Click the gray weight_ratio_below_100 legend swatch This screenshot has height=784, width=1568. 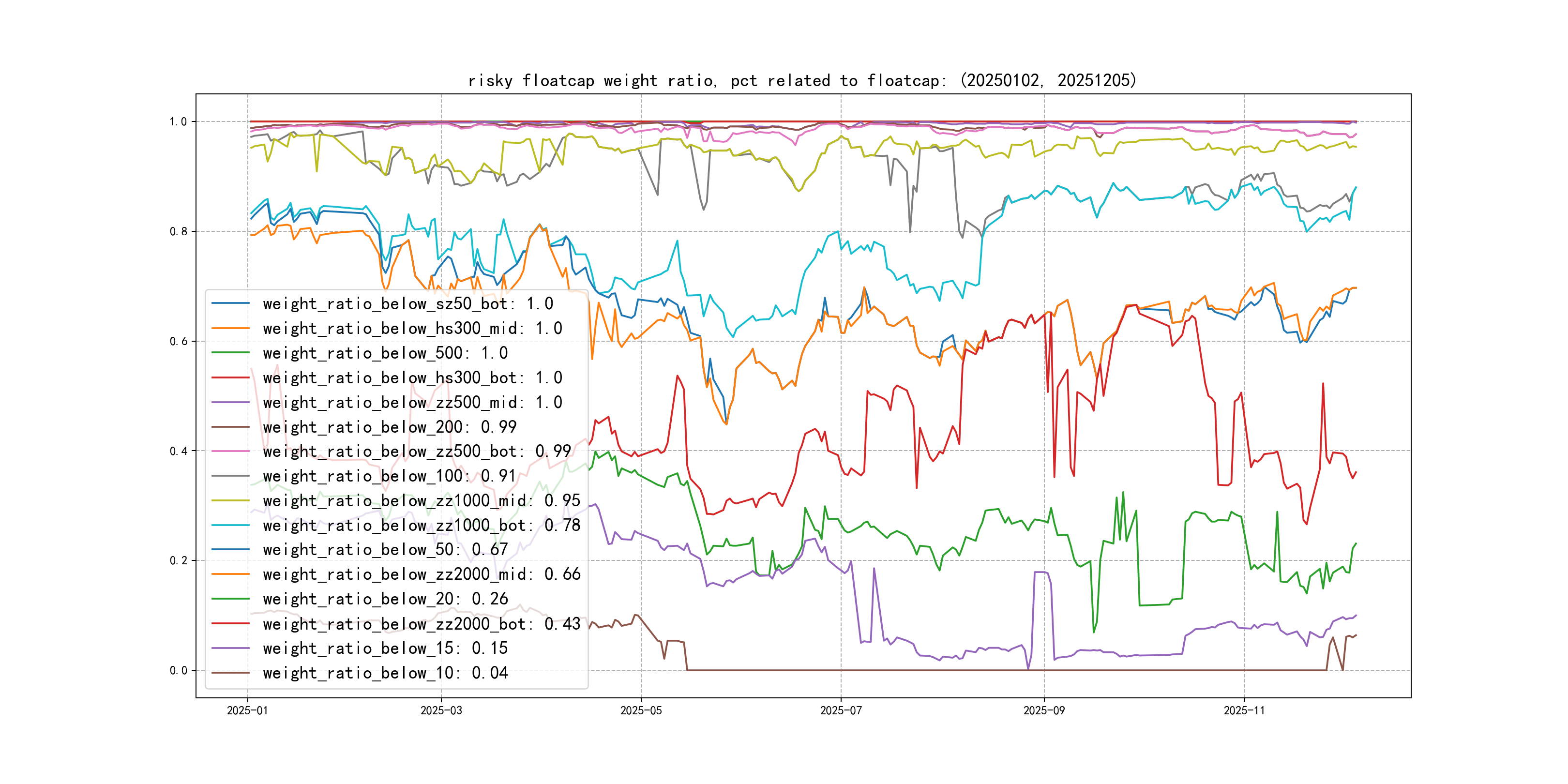(x=230, y=476)
